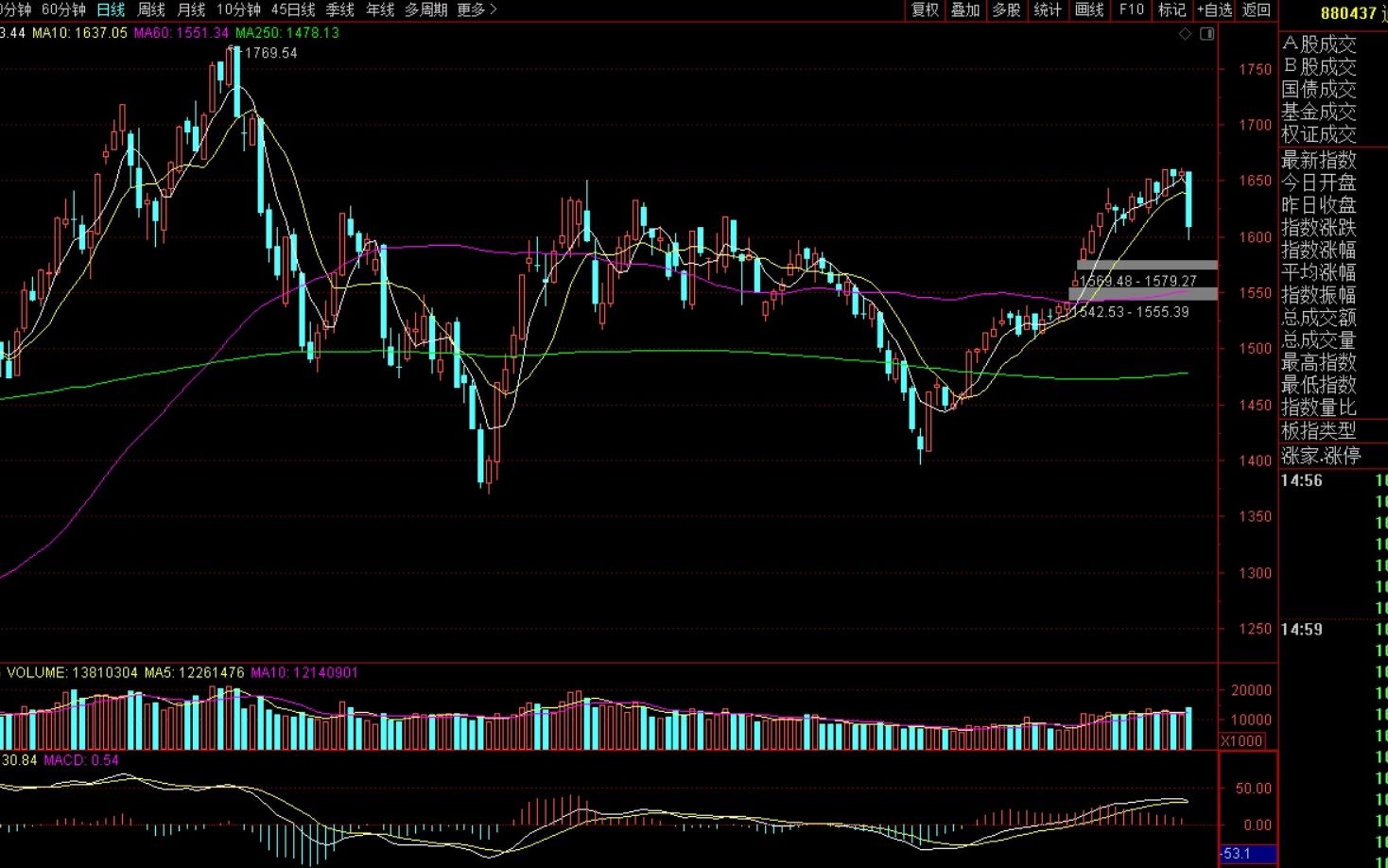The image size is (1388, 868).
Task: Click the blue -53.1 MACD axis marker
Action: click(x=1247, y=854)
